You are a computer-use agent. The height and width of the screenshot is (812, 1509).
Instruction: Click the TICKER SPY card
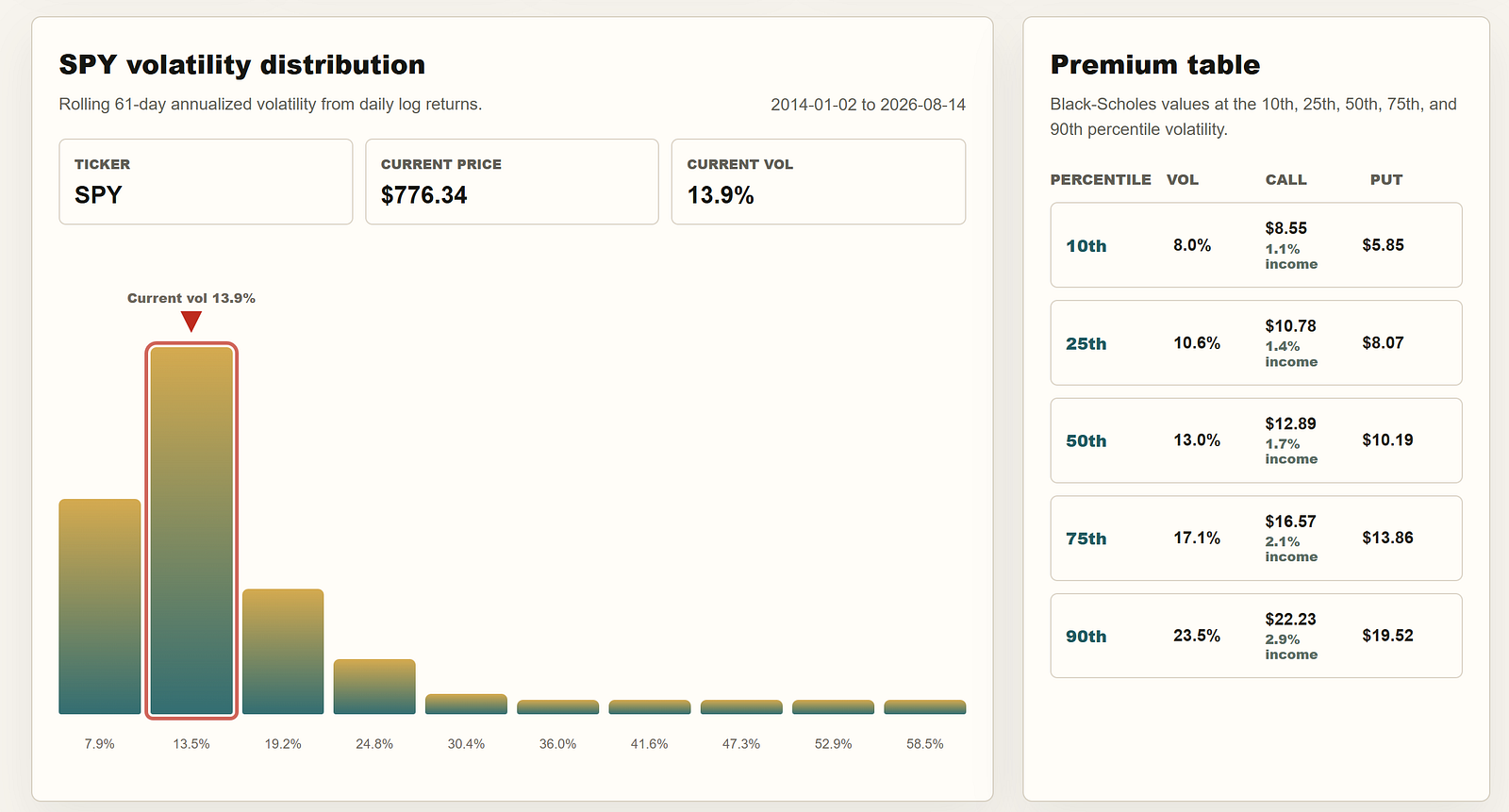point(206,182)
